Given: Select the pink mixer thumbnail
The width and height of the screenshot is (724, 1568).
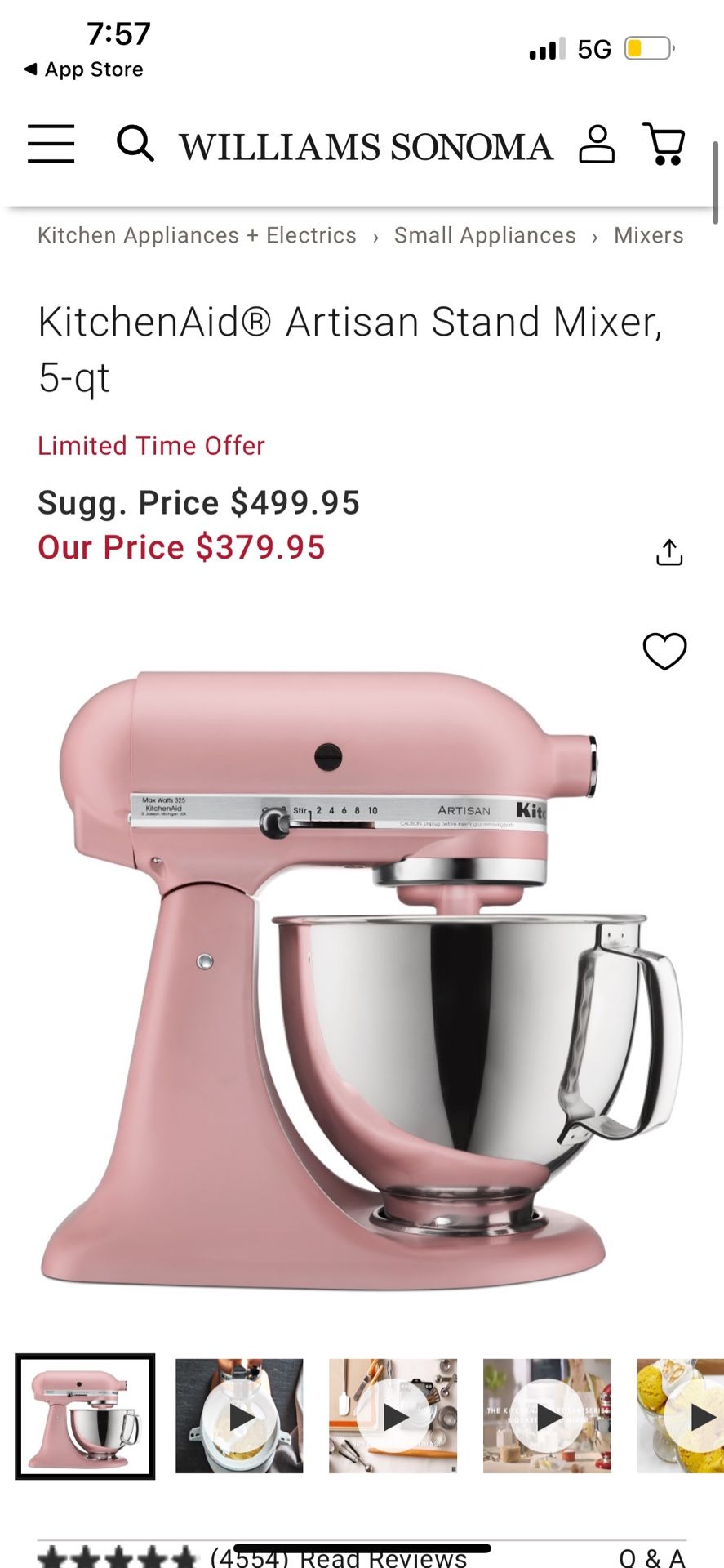Looking at the screenshot, I should point(85,1417).
